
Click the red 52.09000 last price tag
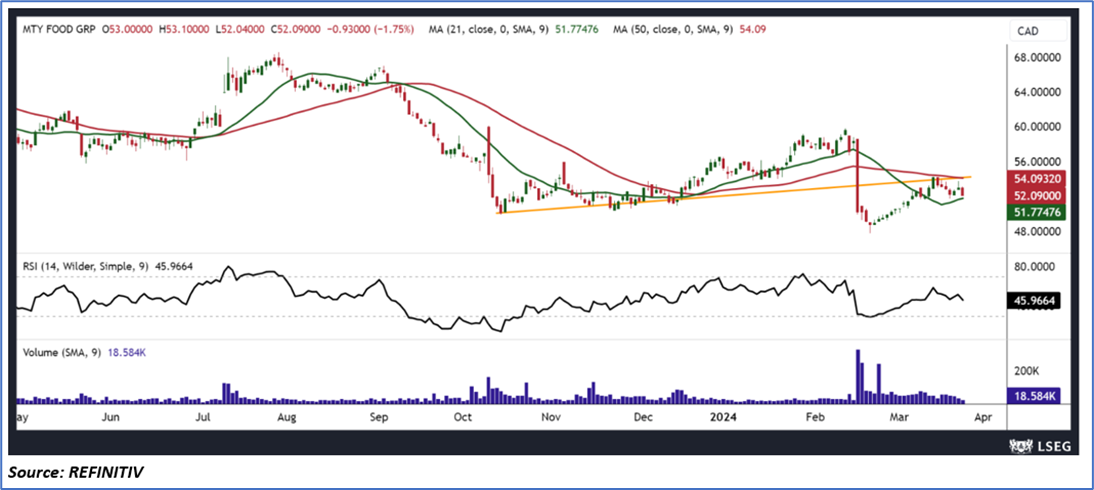click(1035, 196)
